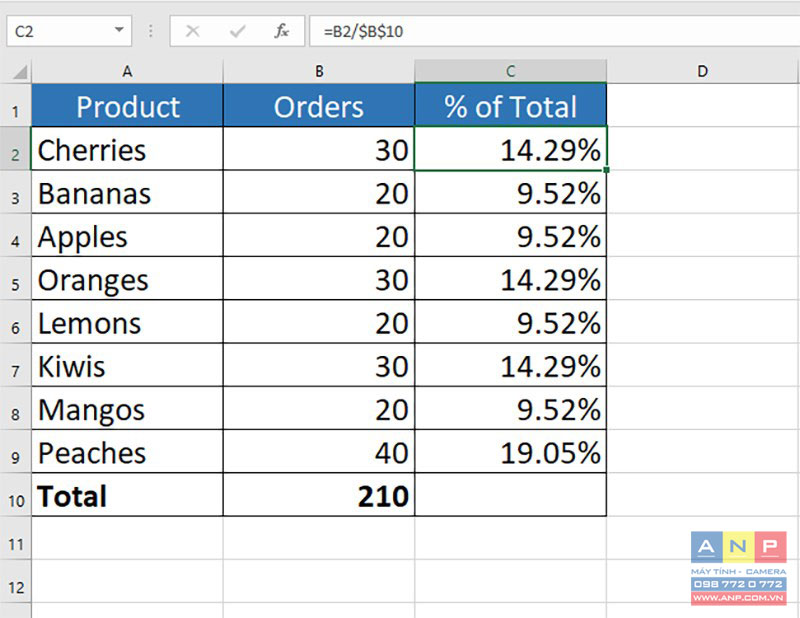800x618 pixels.
Task: Select column A header
Action: click(x=127, y=71)
